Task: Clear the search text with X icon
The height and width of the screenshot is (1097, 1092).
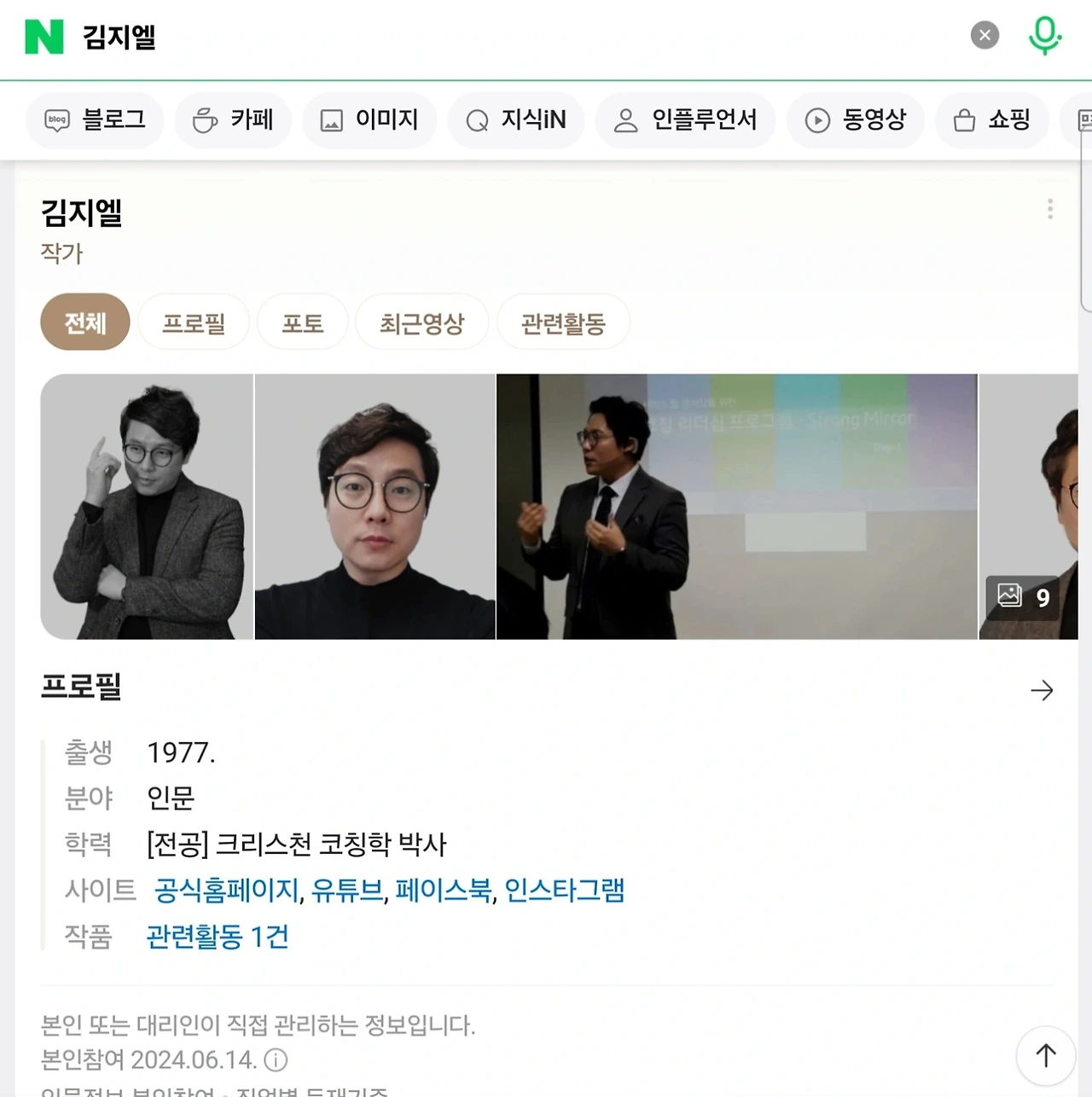Action: point(985,35)
